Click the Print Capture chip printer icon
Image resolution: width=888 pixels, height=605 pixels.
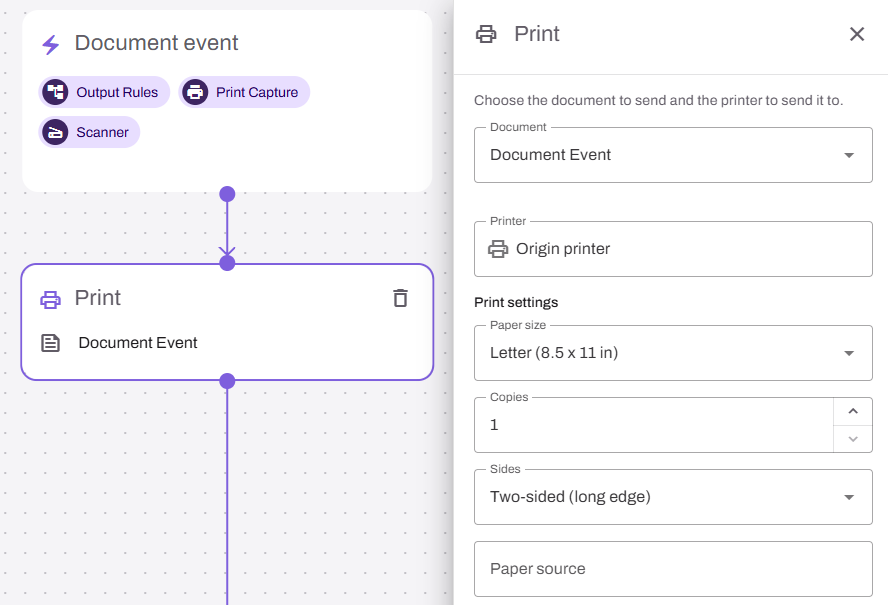(x=195, y=92)
